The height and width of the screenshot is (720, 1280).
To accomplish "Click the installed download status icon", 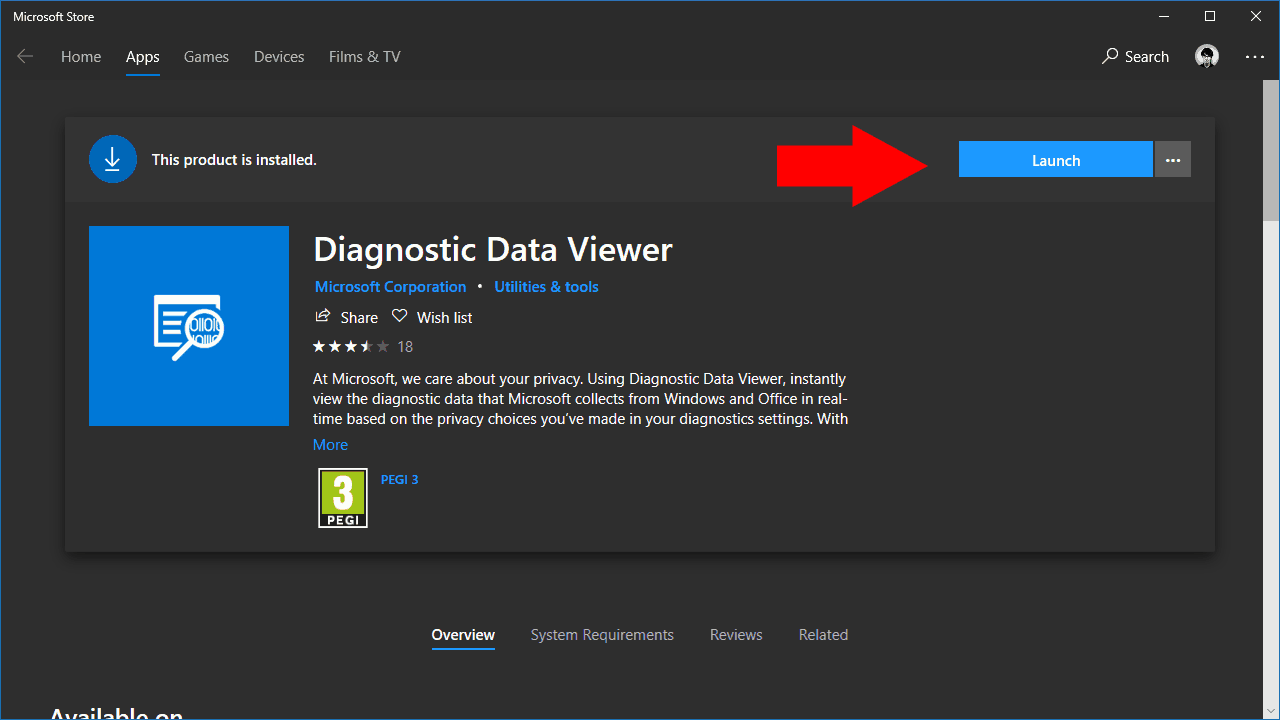I will tap(113, 159).
